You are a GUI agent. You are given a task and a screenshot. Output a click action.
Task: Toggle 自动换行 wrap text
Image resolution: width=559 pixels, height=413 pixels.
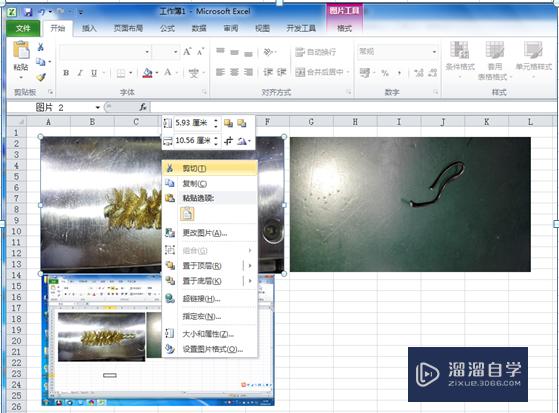316,52
